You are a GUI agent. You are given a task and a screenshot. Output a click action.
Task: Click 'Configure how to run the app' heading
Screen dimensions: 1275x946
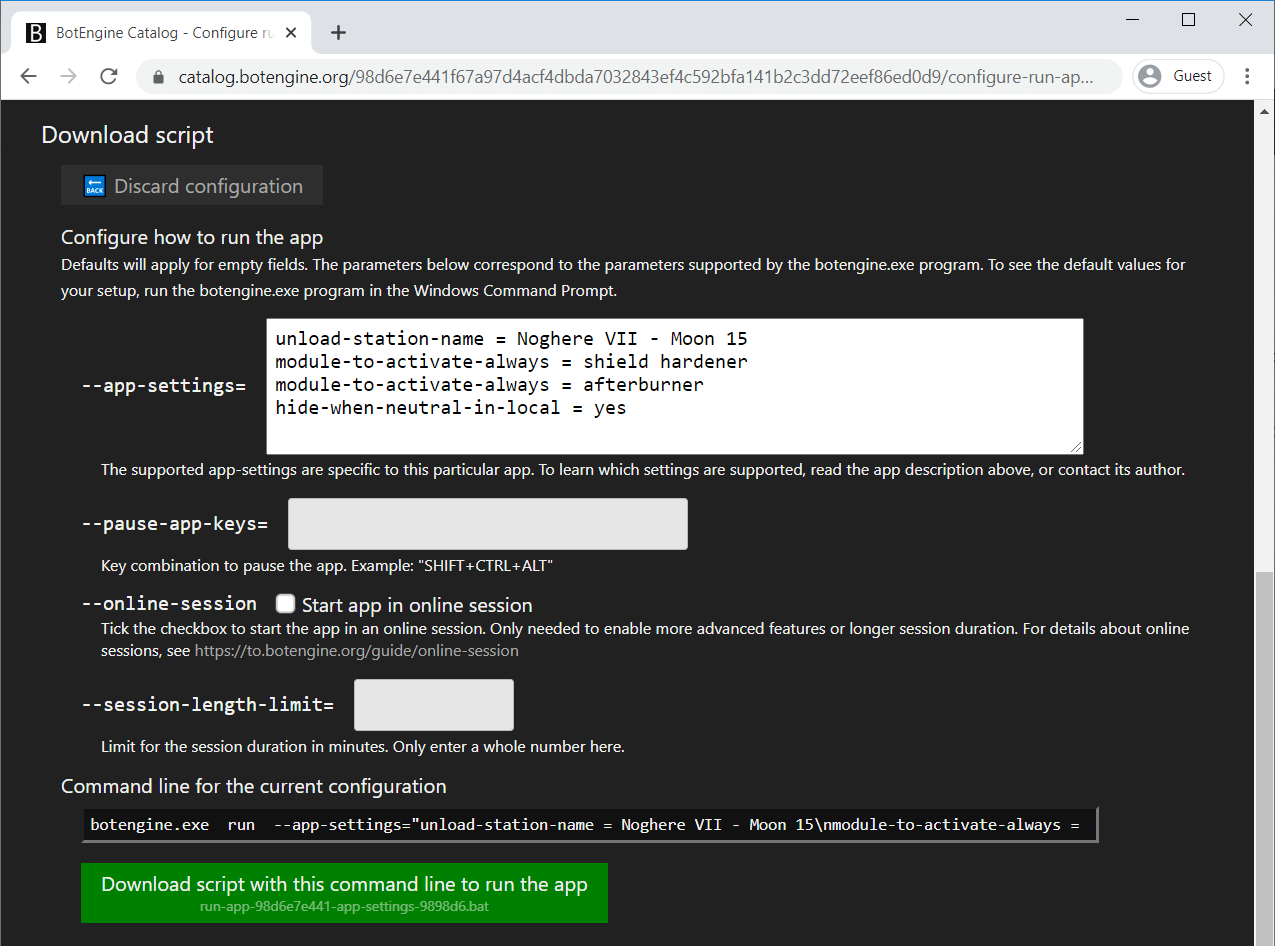pos(192,237)
